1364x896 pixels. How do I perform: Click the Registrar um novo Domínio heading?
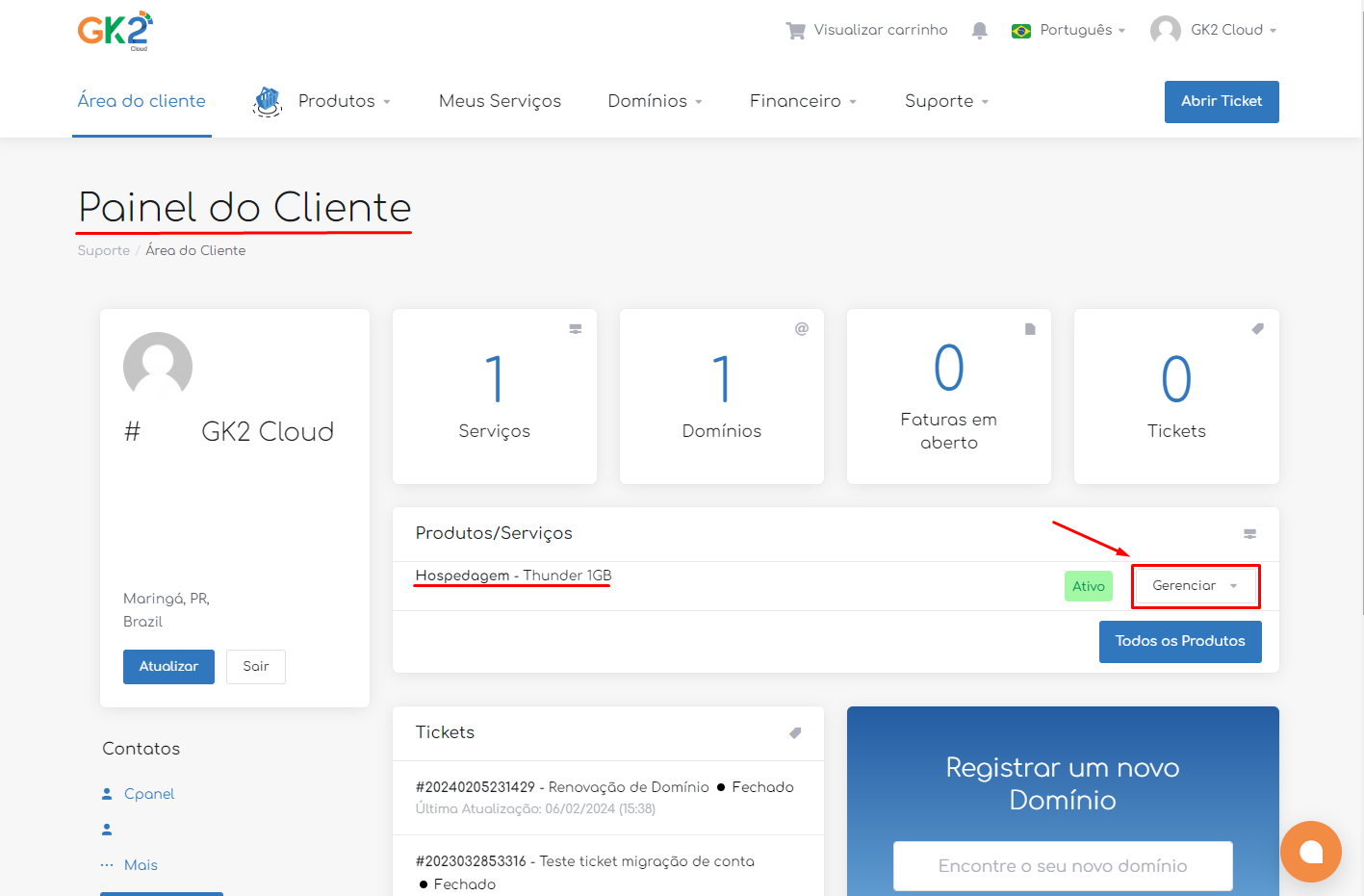tap(1063, 783)
